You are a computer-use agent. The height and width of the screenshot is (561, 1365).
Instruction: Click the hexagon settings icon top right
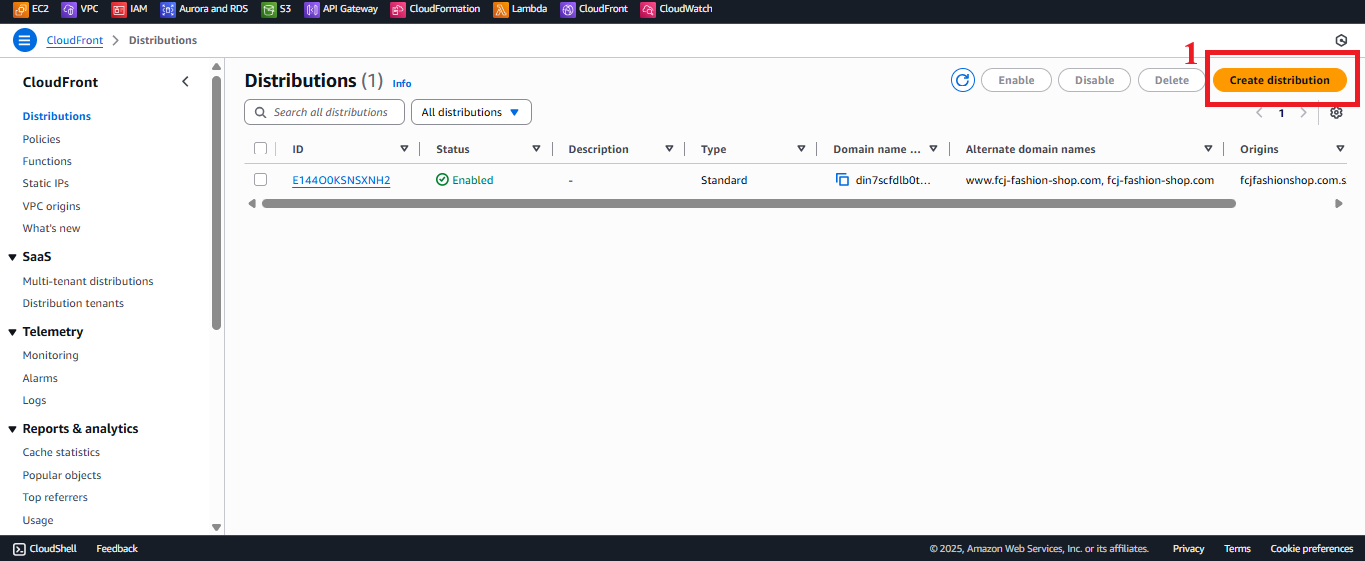[1341, 41]
